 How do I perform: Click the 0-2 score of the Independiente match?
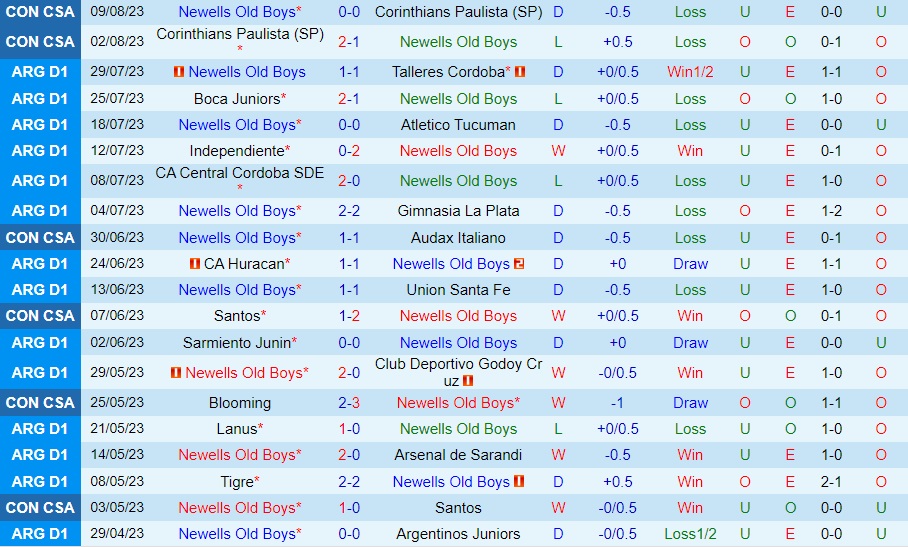pos(349,151)
